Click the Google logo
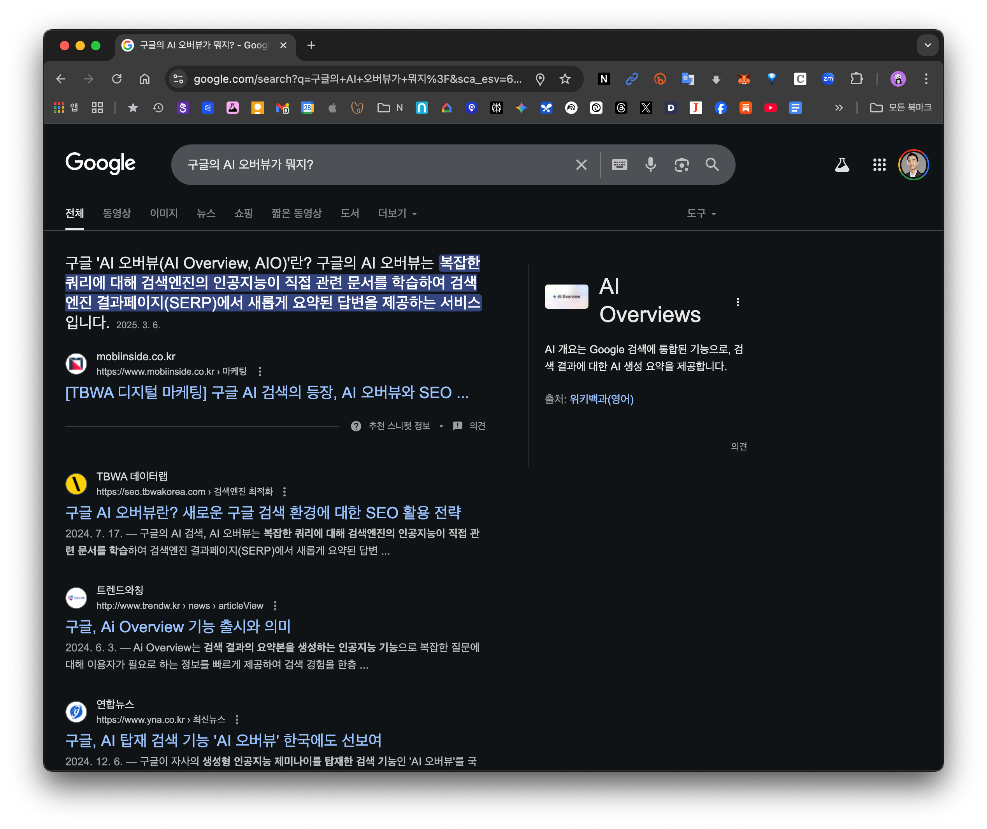The width and height of the screenshot is (987, 829). (100, 163)
